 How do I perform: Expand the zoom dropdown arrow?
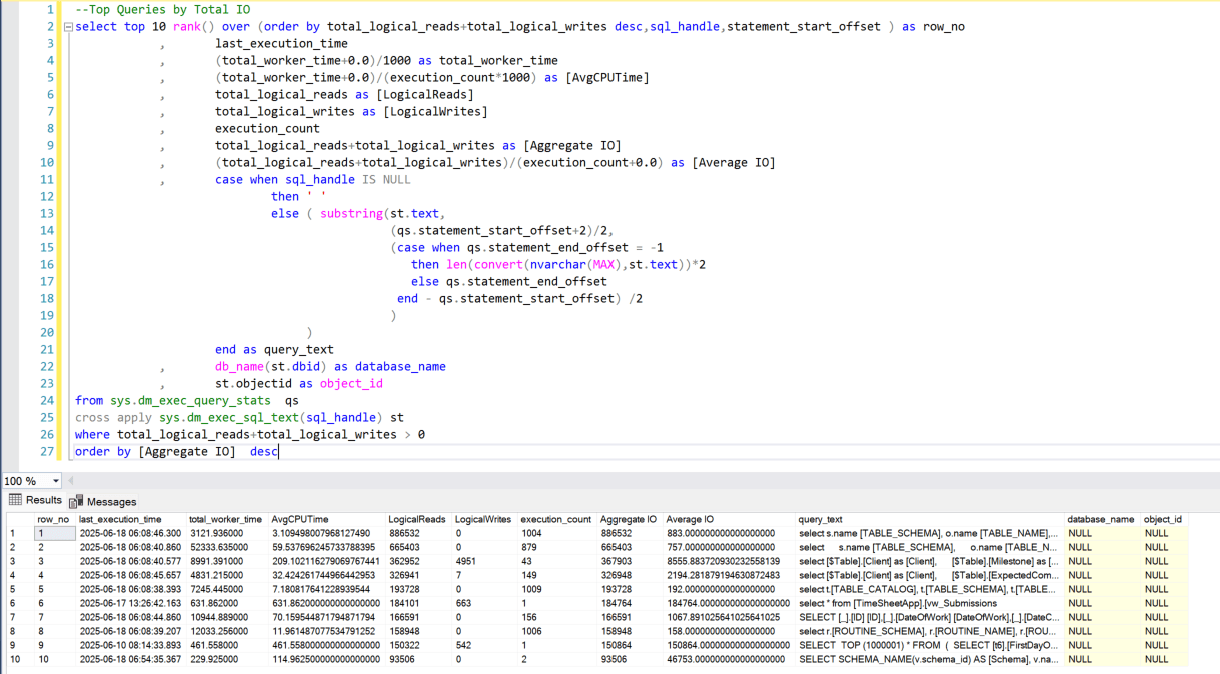(57, 481)
